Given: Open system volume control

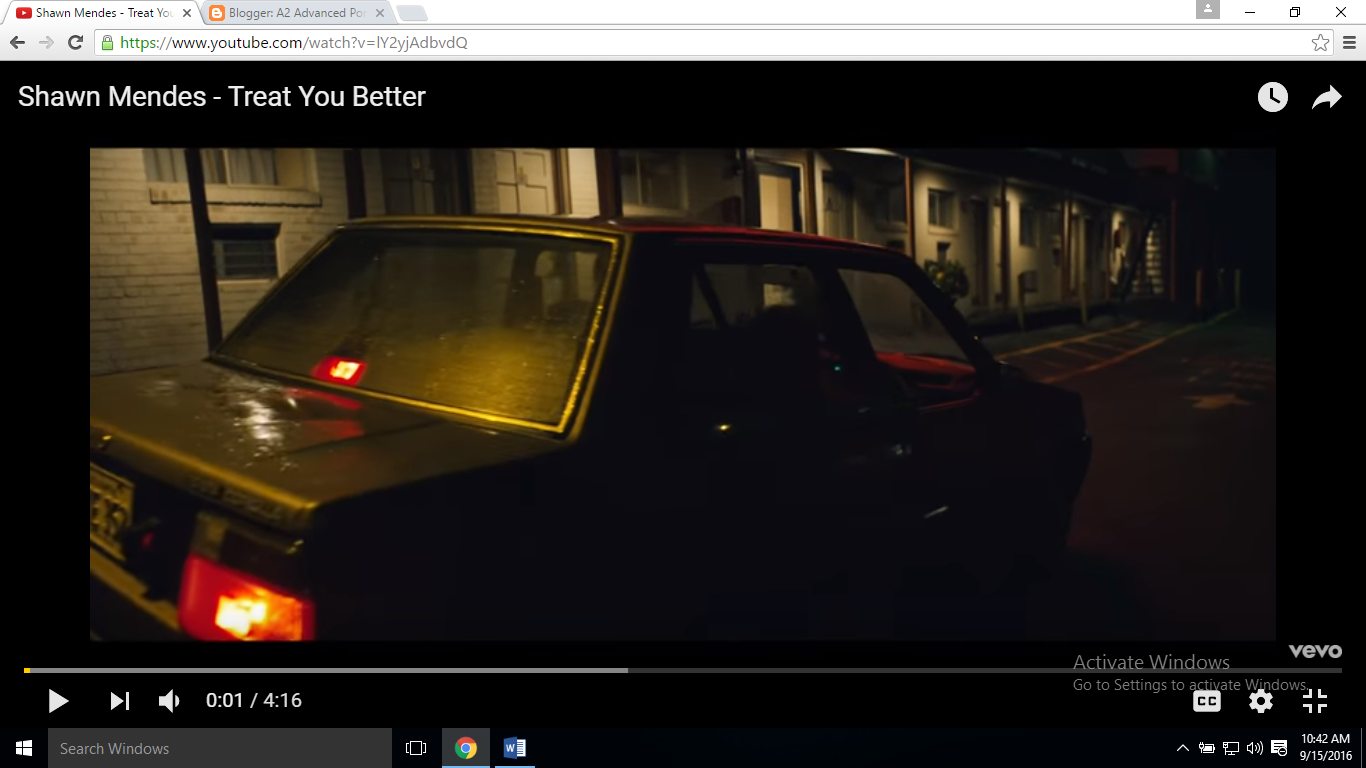Looking at the screenshot, I should coord(1255,748).
